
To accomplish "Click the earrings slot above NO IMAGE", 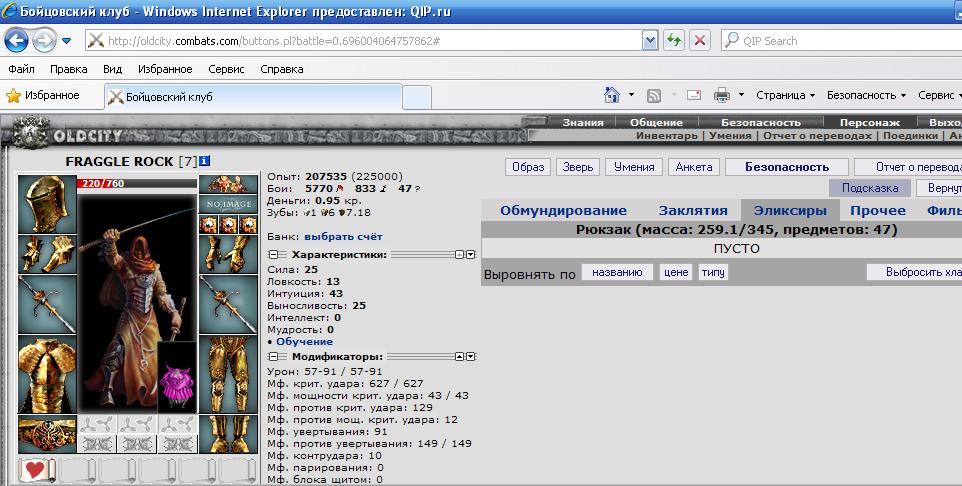I will [228, 184].
